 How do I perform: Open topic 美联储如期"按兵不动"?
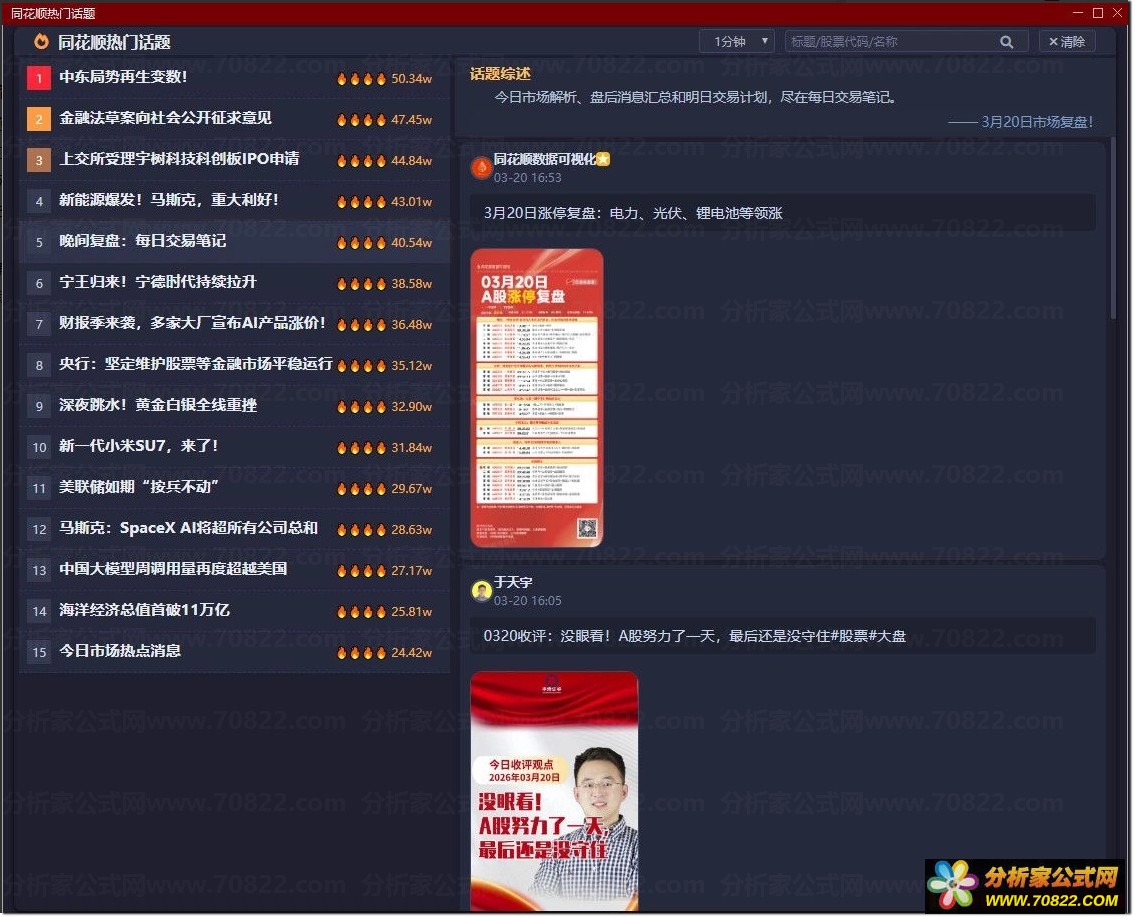tap(139, 487)
